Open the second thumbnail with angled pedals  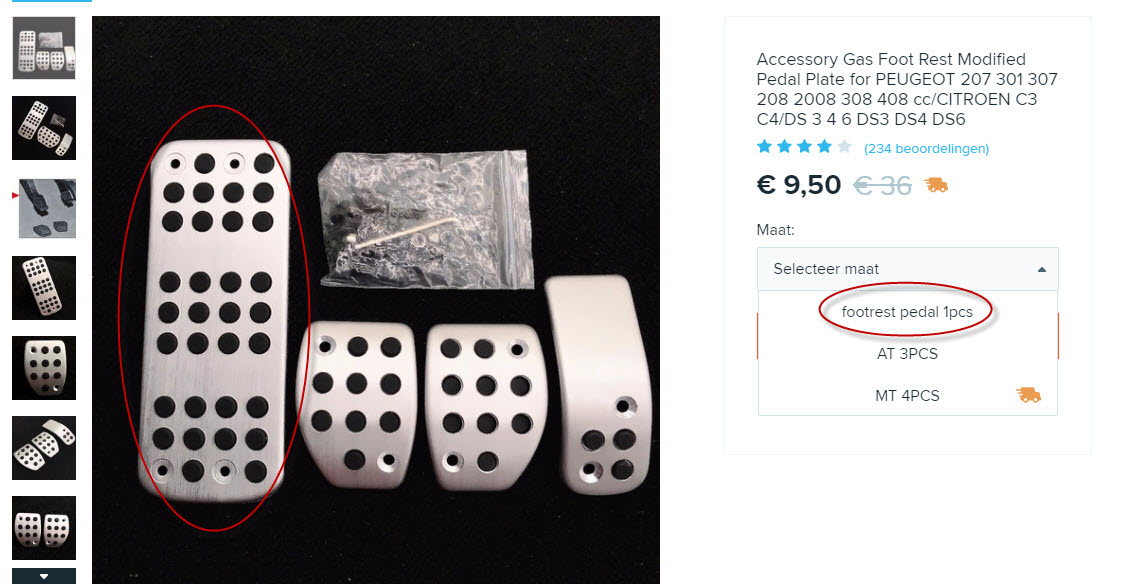[44, 128]
